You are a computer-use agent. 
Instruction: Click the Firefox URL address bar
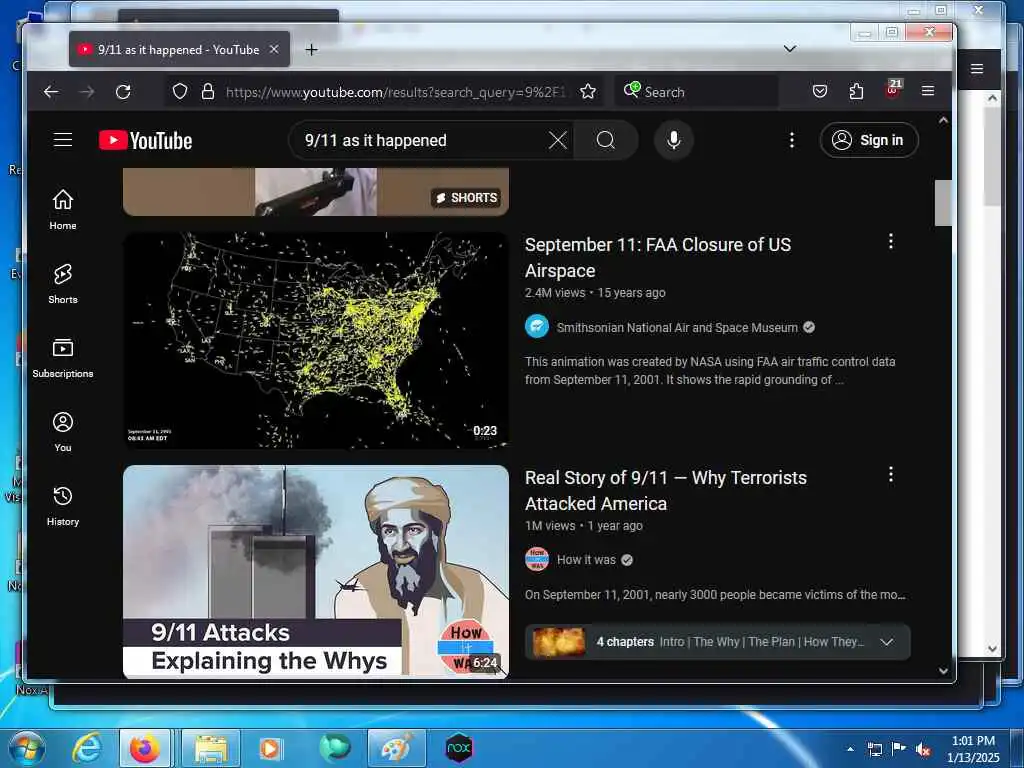[x=396, y=91]
